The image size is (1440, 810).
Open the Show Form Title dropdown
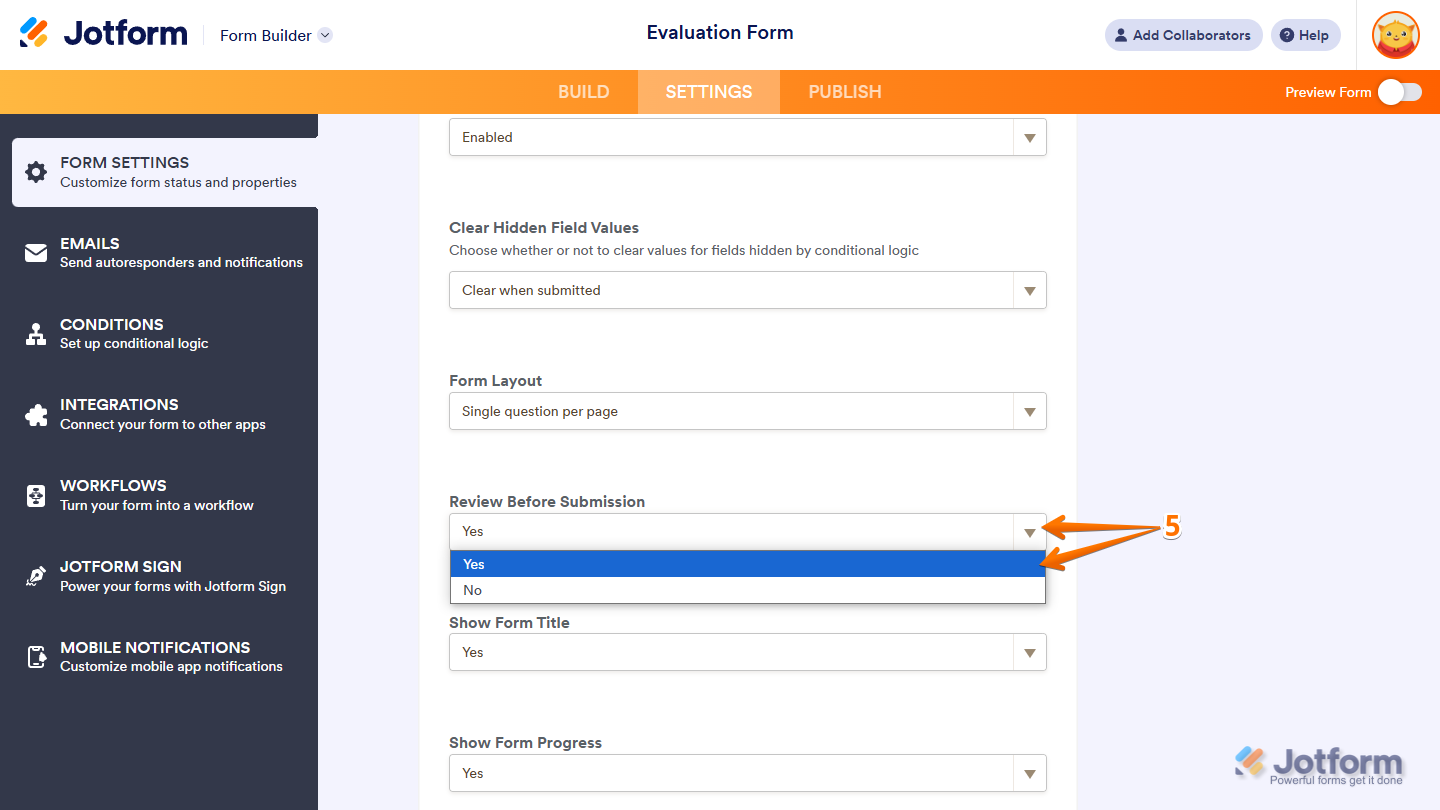click(1029, 652)
